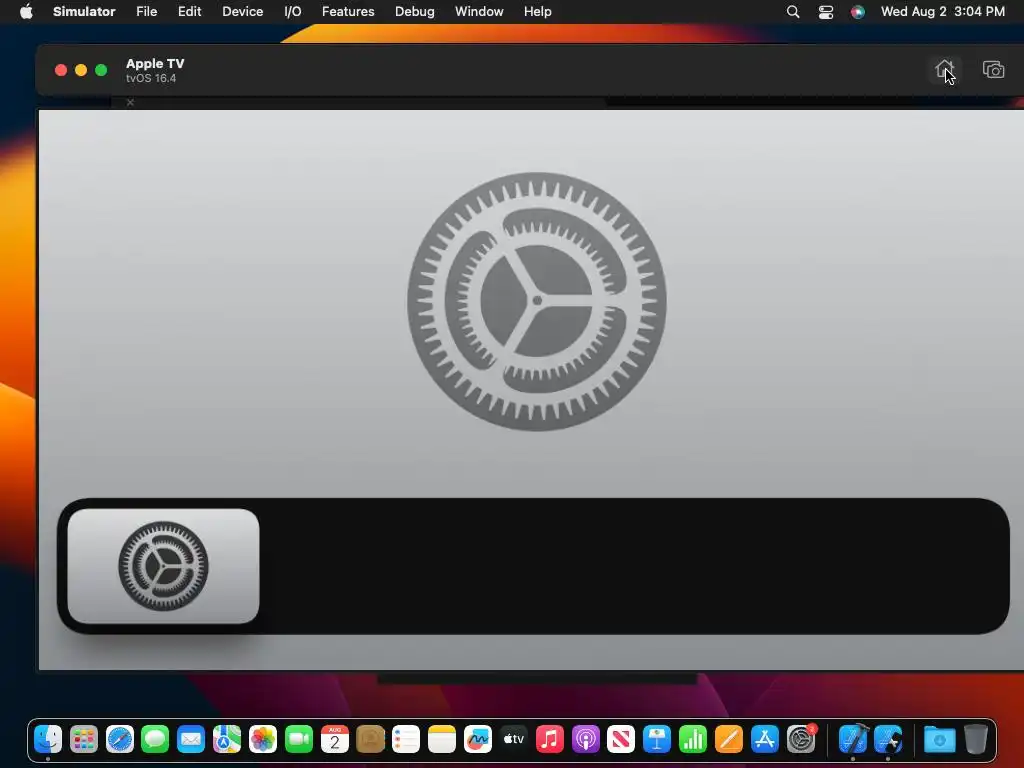The image size is (1024, 768).
Task: Open Photos from the Dock
Action: (x=263, y=739)
